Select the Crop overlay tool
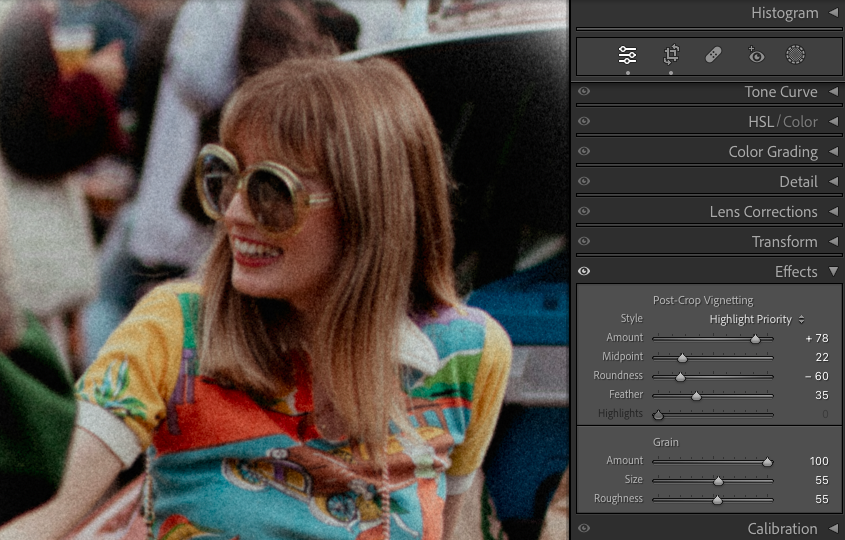Screen dimensions: 845x540 click(x=671, y=55)
